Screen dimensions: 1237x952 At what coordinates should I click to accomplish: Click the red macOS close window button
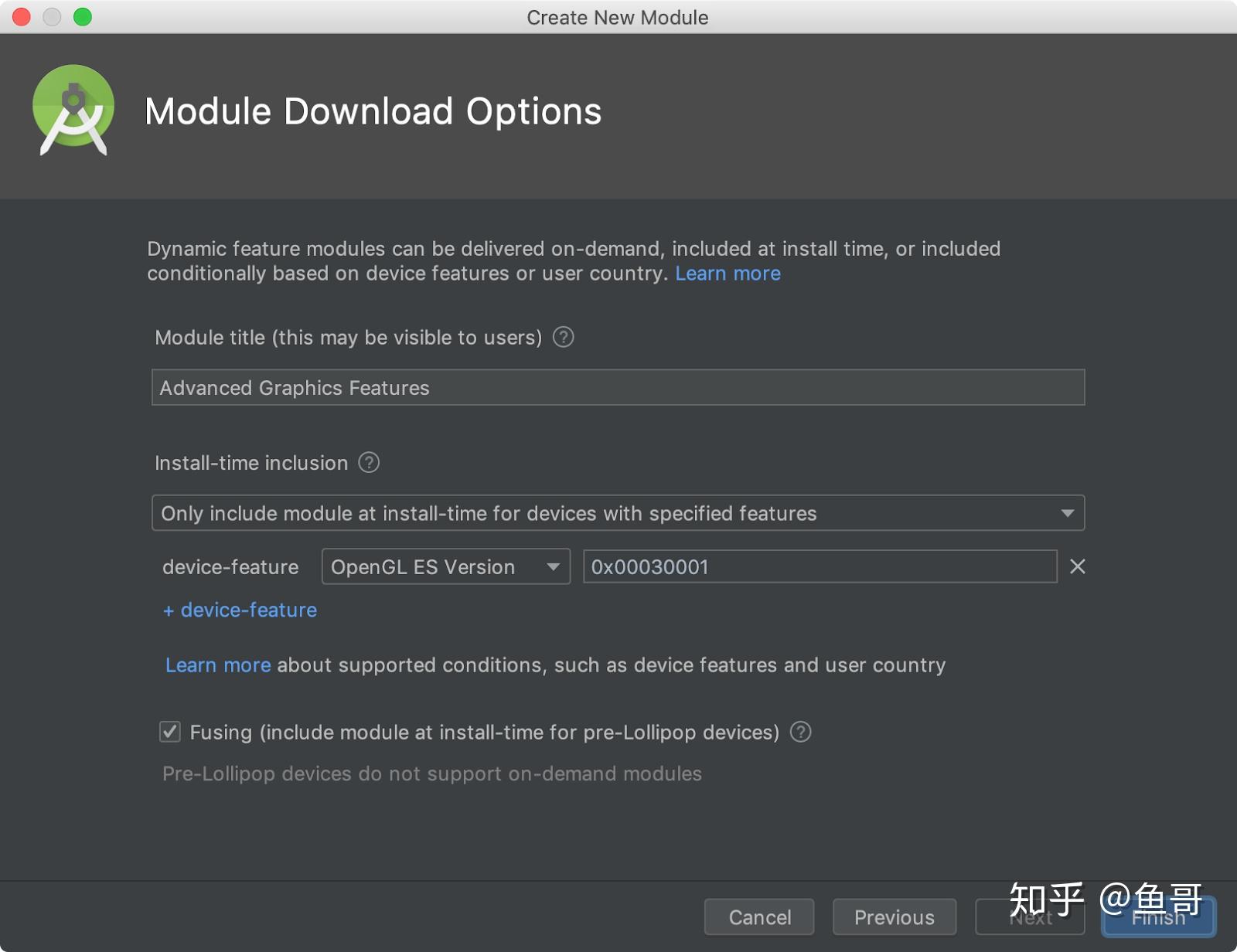22,17
